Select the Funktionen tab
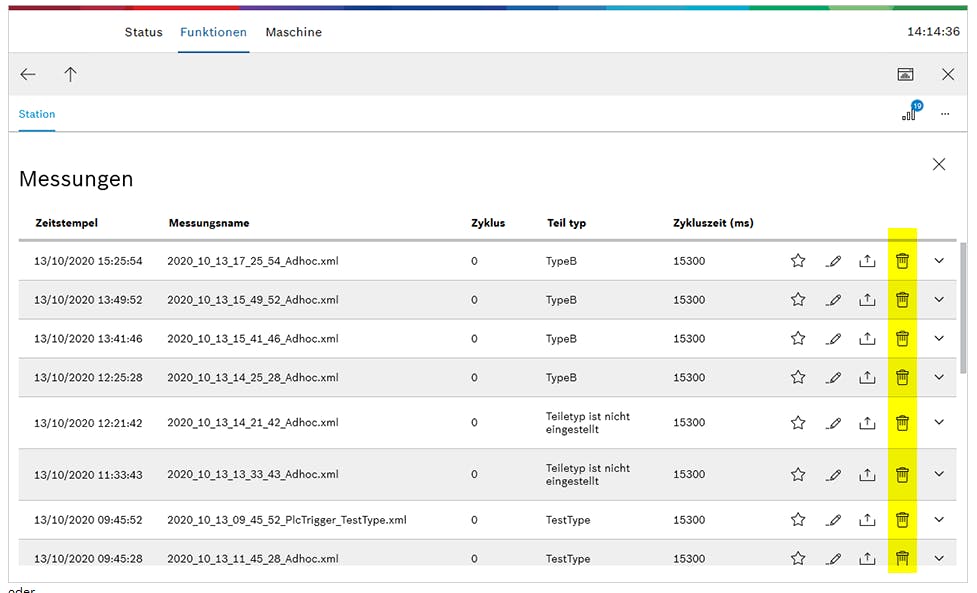Screen dimensions: 977x593 click(213, 32)
